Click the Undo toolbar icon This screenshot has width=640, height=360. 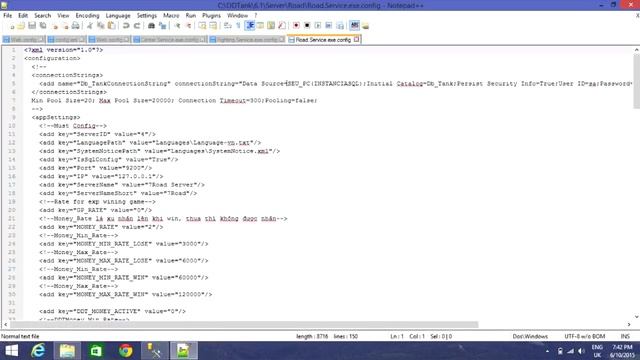click(126, 26)
